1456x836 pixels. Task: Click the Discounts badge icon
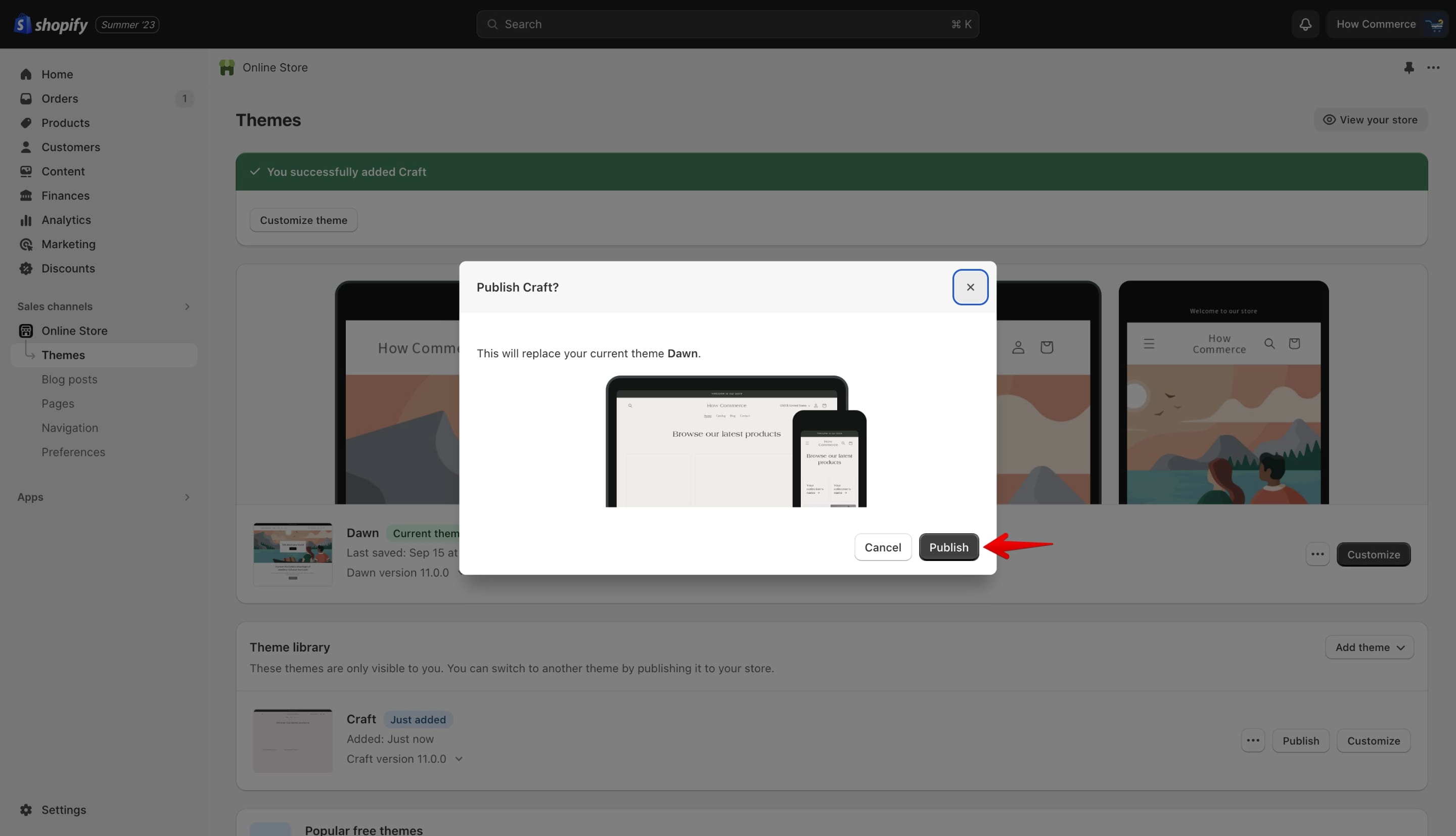pyautogui.click(x=26, y=268)
